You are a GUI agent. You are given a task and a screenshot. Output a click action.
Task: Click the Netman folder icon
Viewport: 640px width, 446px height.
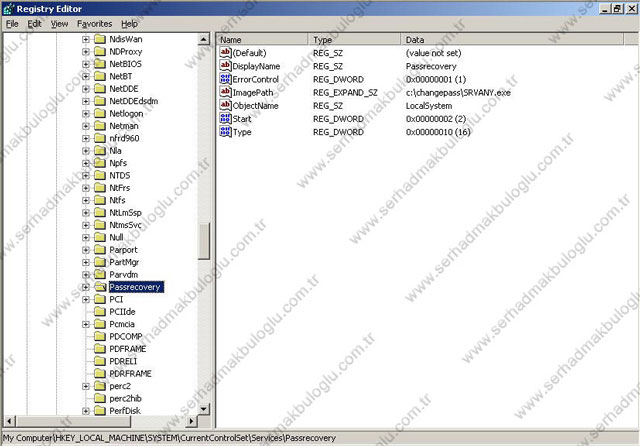click(100, 126)
